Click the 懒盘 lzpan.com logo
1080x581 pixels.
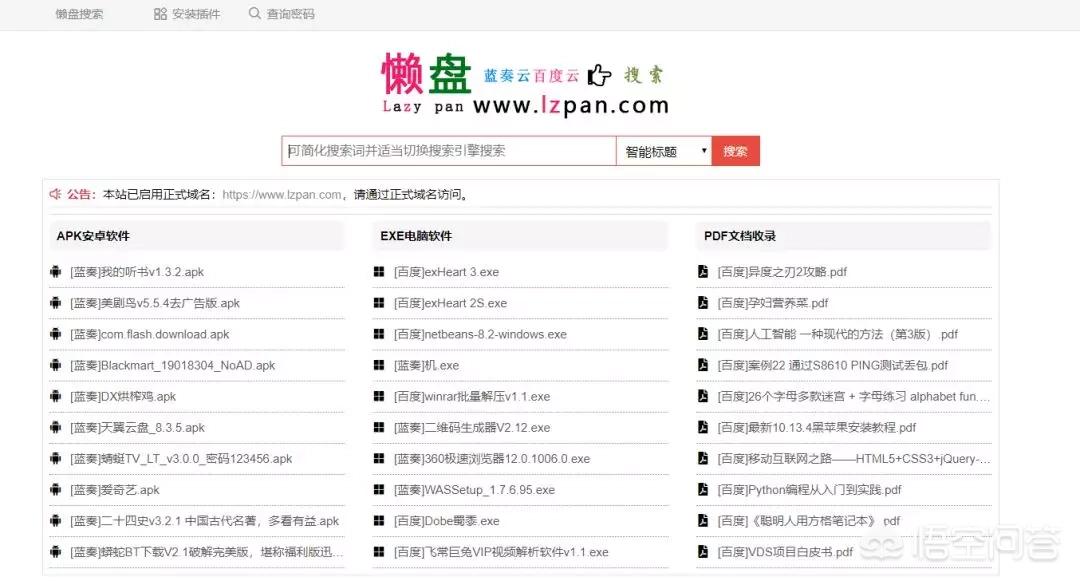[525, 83]
